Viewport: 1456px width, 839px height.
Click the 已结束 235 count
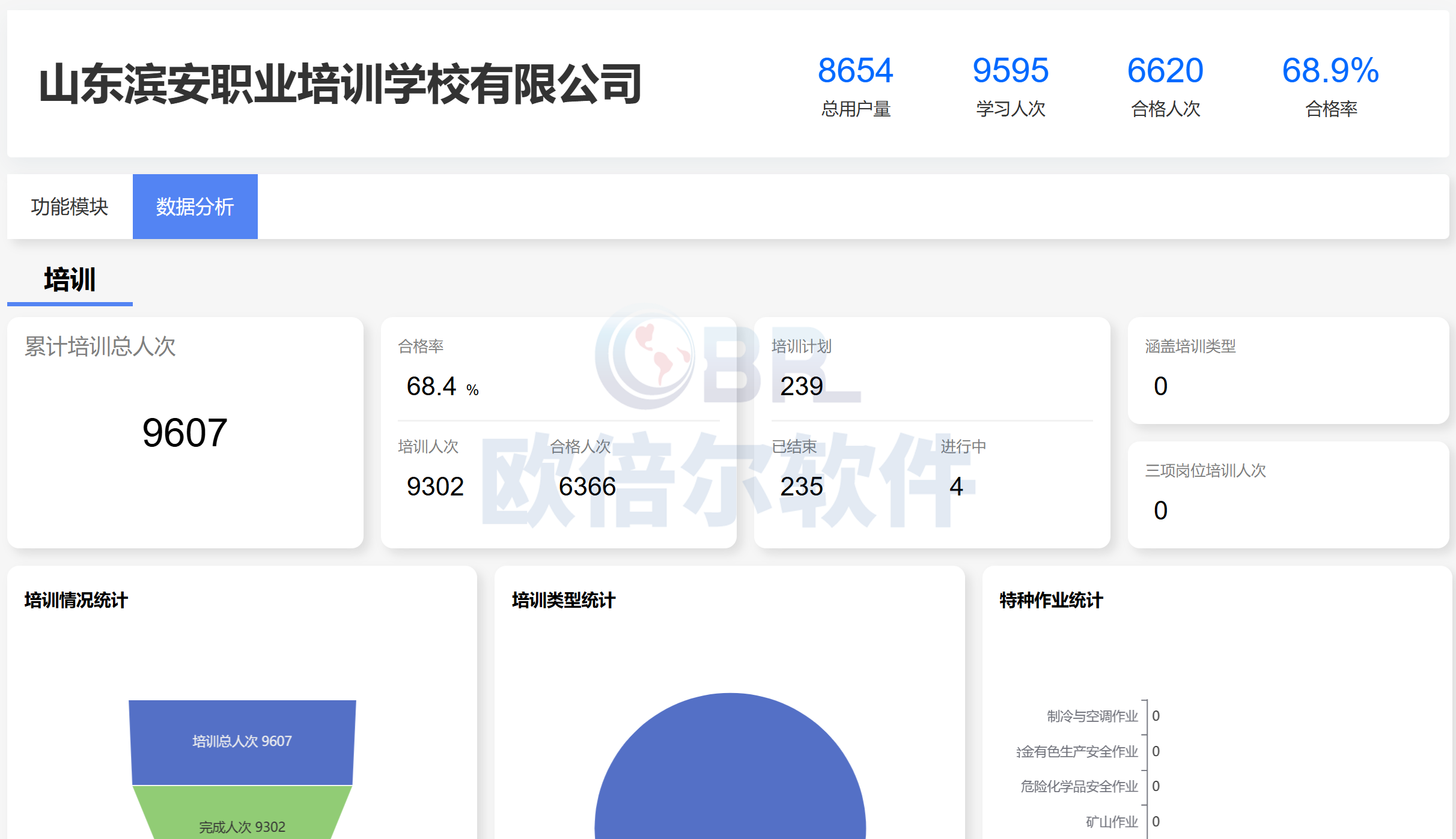click(x=801, y=486)
